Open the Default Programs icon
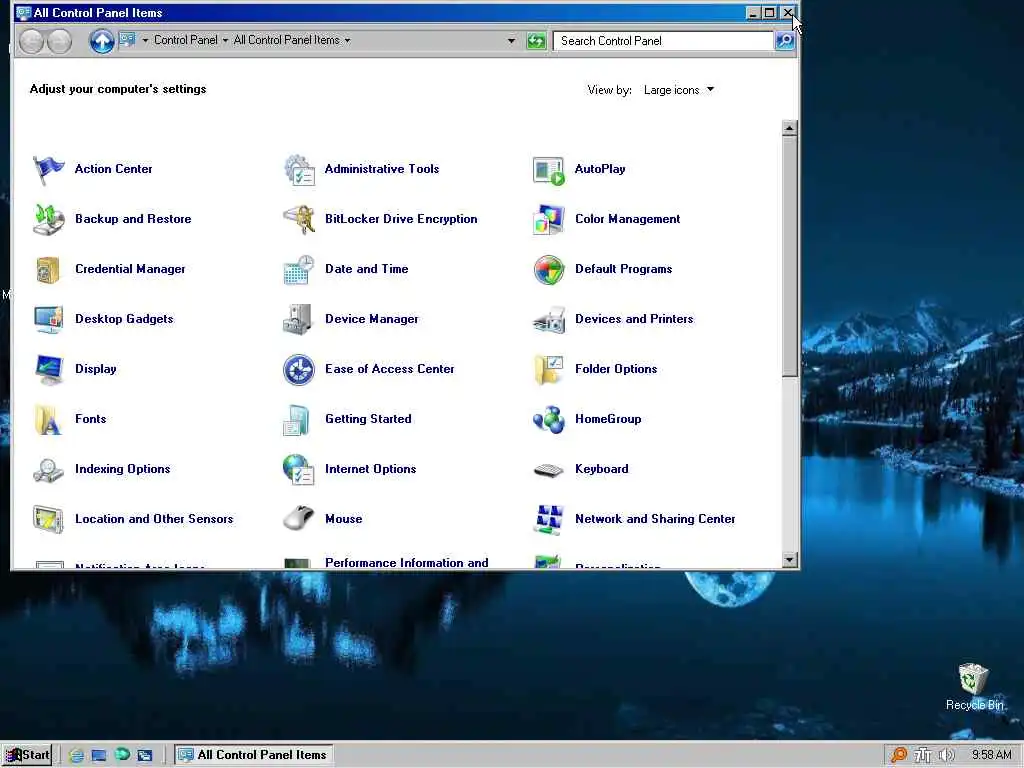 [549, 270]
